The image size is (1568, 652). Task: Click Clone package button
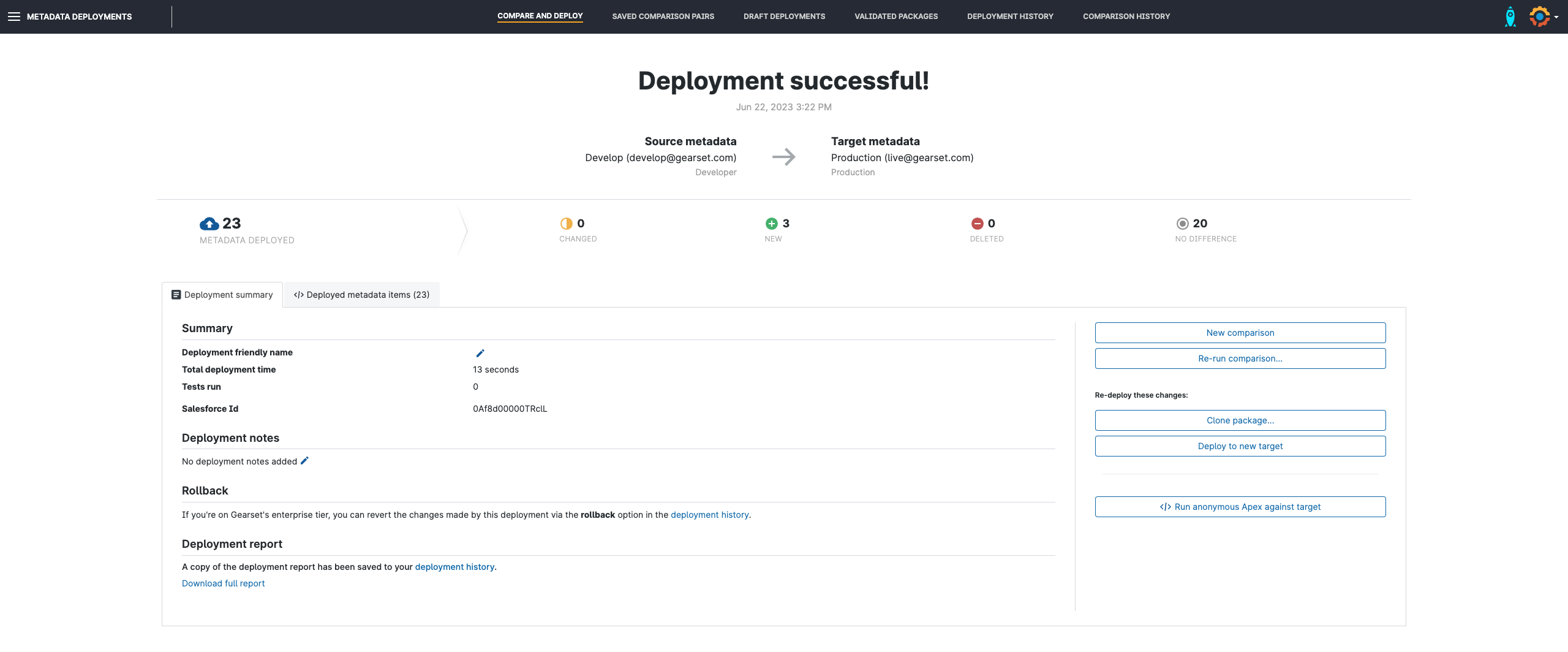click(1240, 420)
